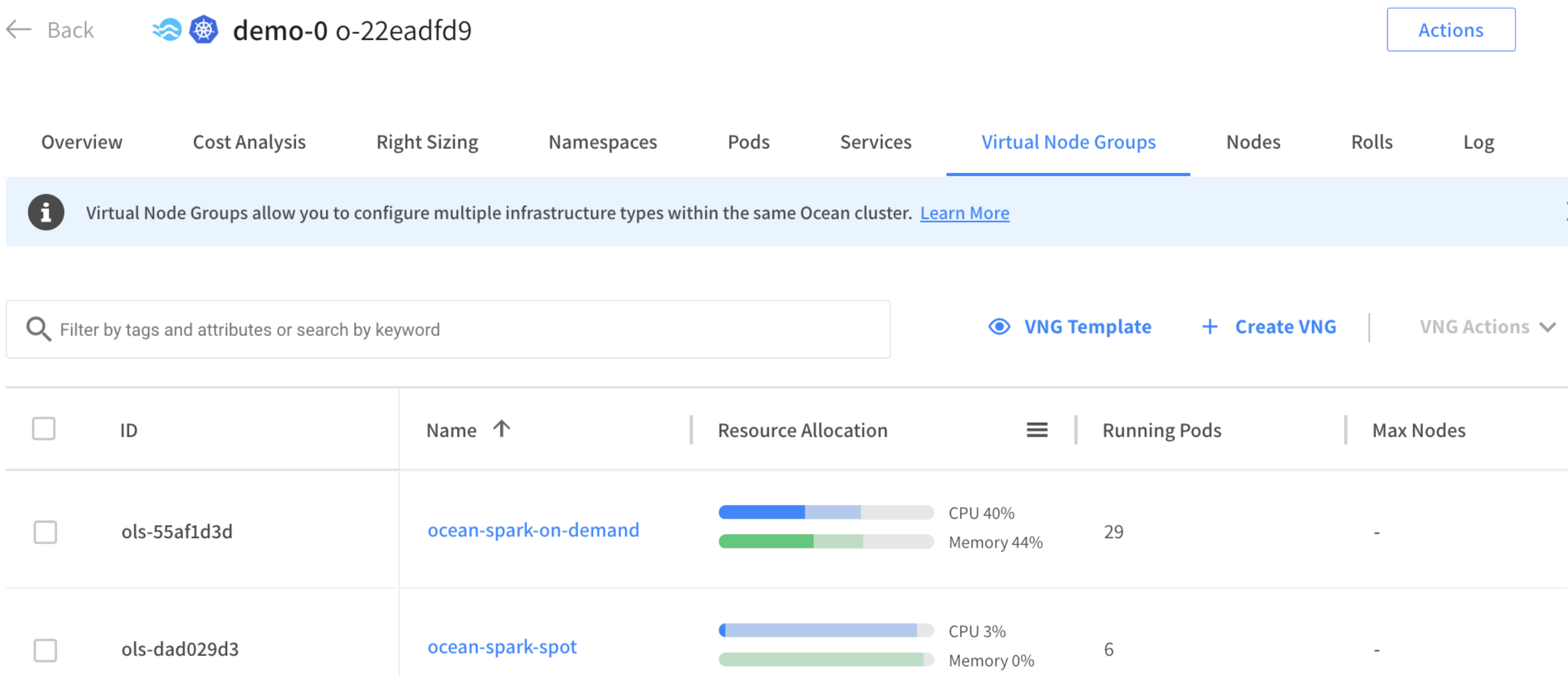The height and width of the screenshot is (676, 1568).
Task: Check the ols-55af1d3d row checkbox
Action: pyautogui.click(x=45, y=532)
